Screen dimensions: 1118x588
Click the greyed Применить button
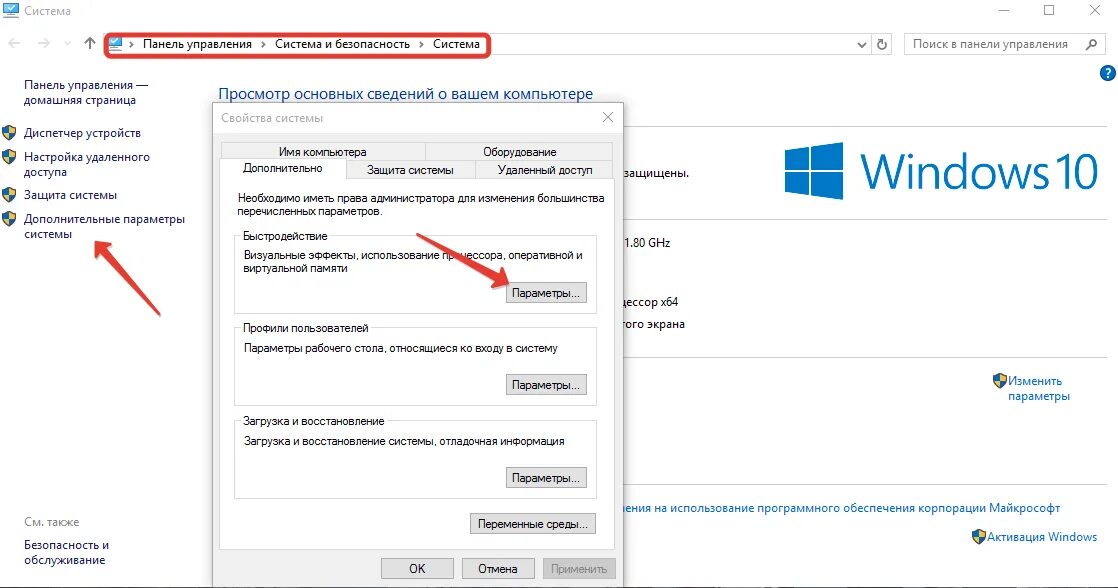point(578,569)
